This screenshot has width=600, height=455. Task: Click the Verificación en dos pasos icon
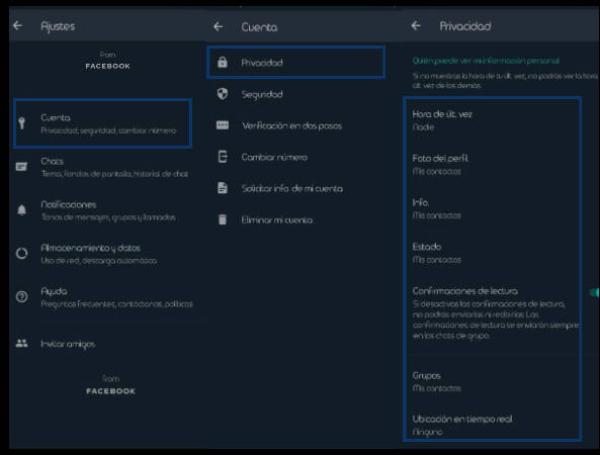pyautogui.click(x=222, y=125)
